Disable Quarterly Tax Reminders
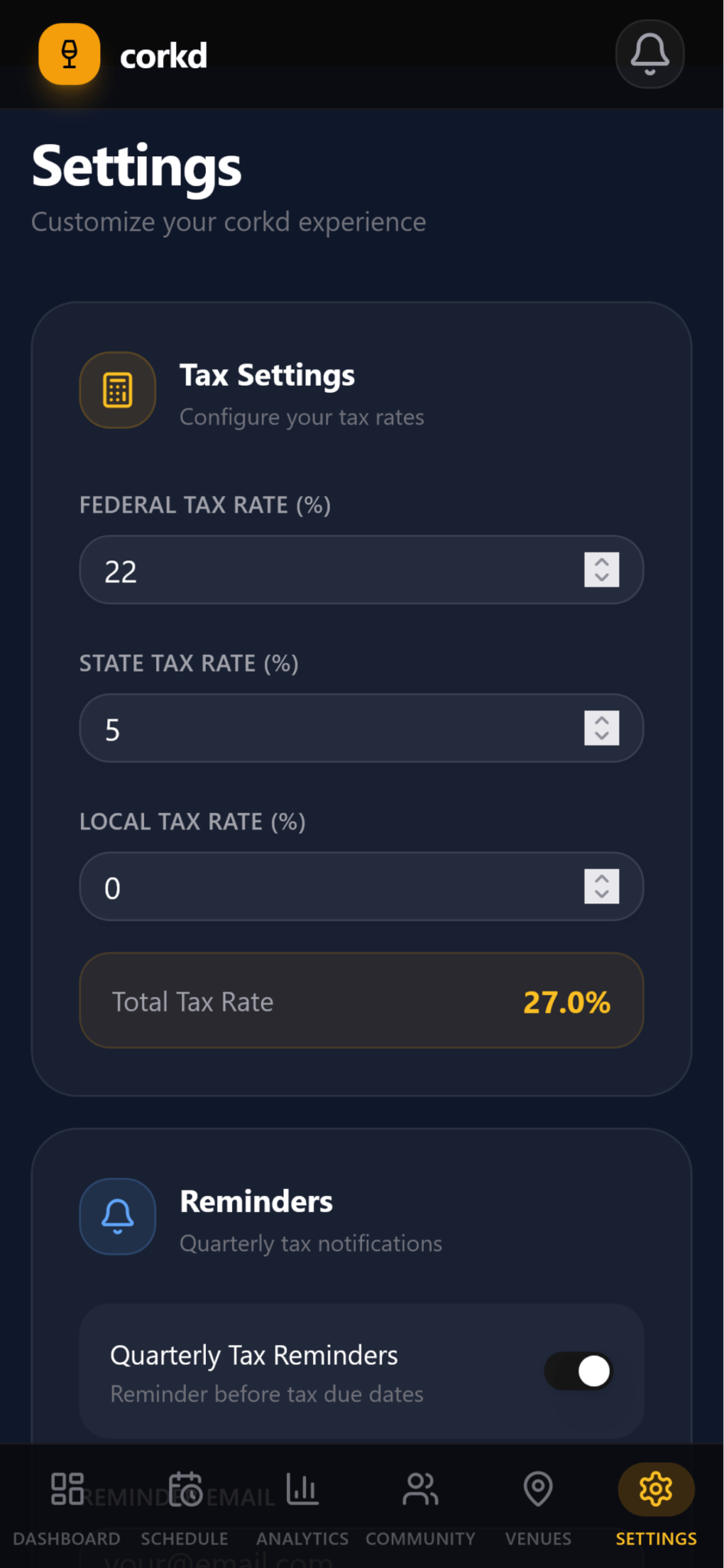The height and width of the screenshot is (1568, 724). tap(578, 1371)
